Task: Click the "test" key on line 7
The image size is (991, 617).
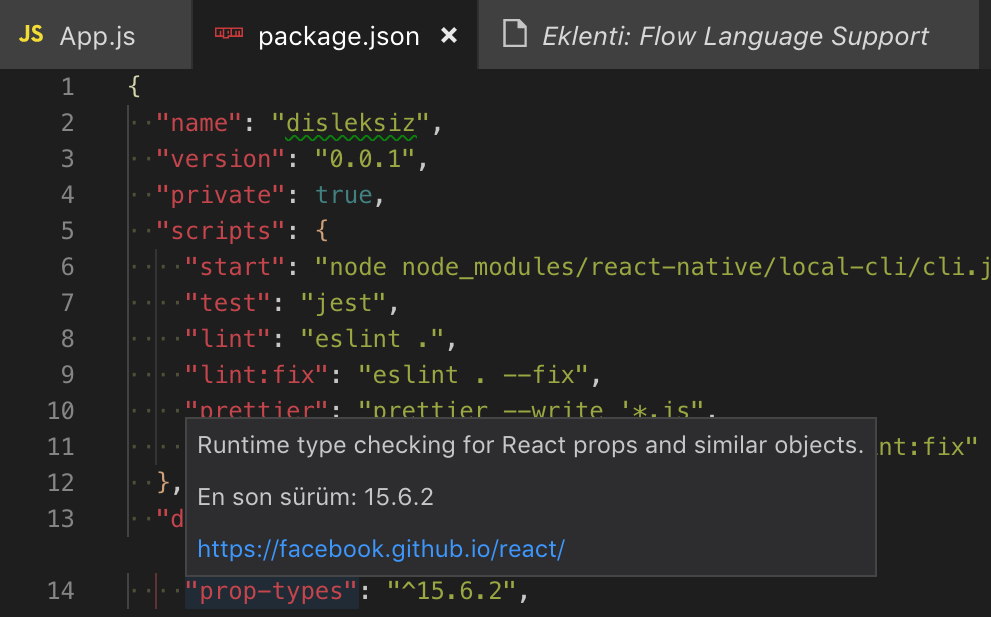Action: [228, 303]
